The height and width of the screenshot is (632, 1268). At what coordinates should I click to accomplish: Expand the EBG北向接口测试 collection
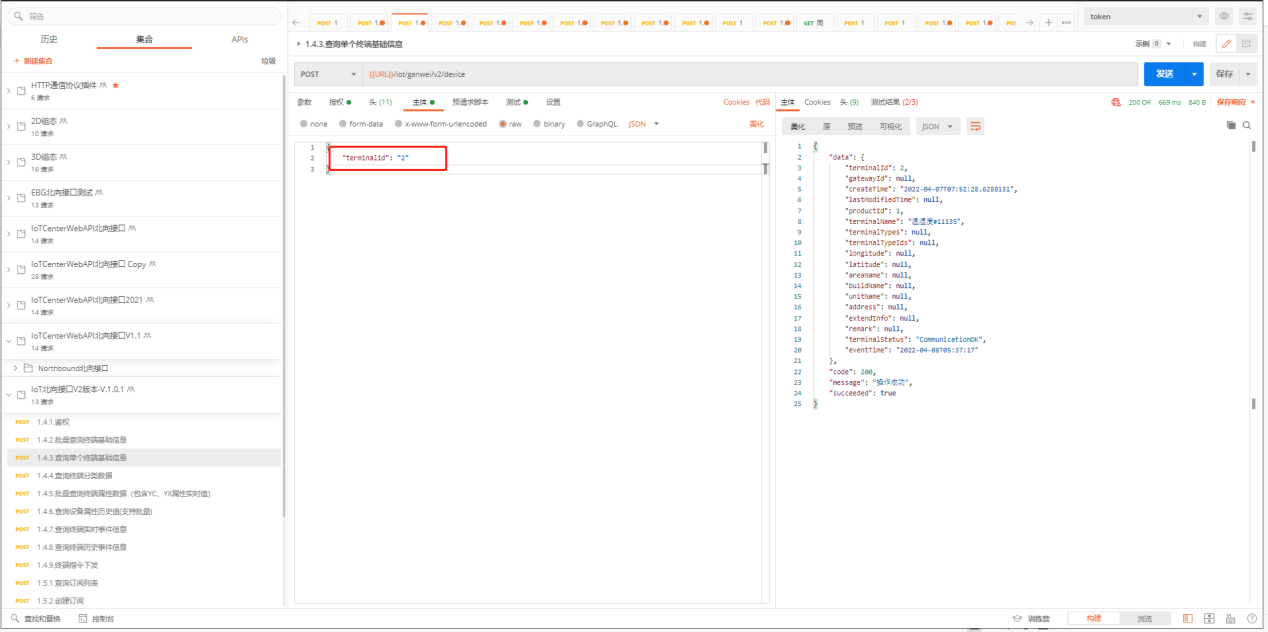(x=9, y=197)
